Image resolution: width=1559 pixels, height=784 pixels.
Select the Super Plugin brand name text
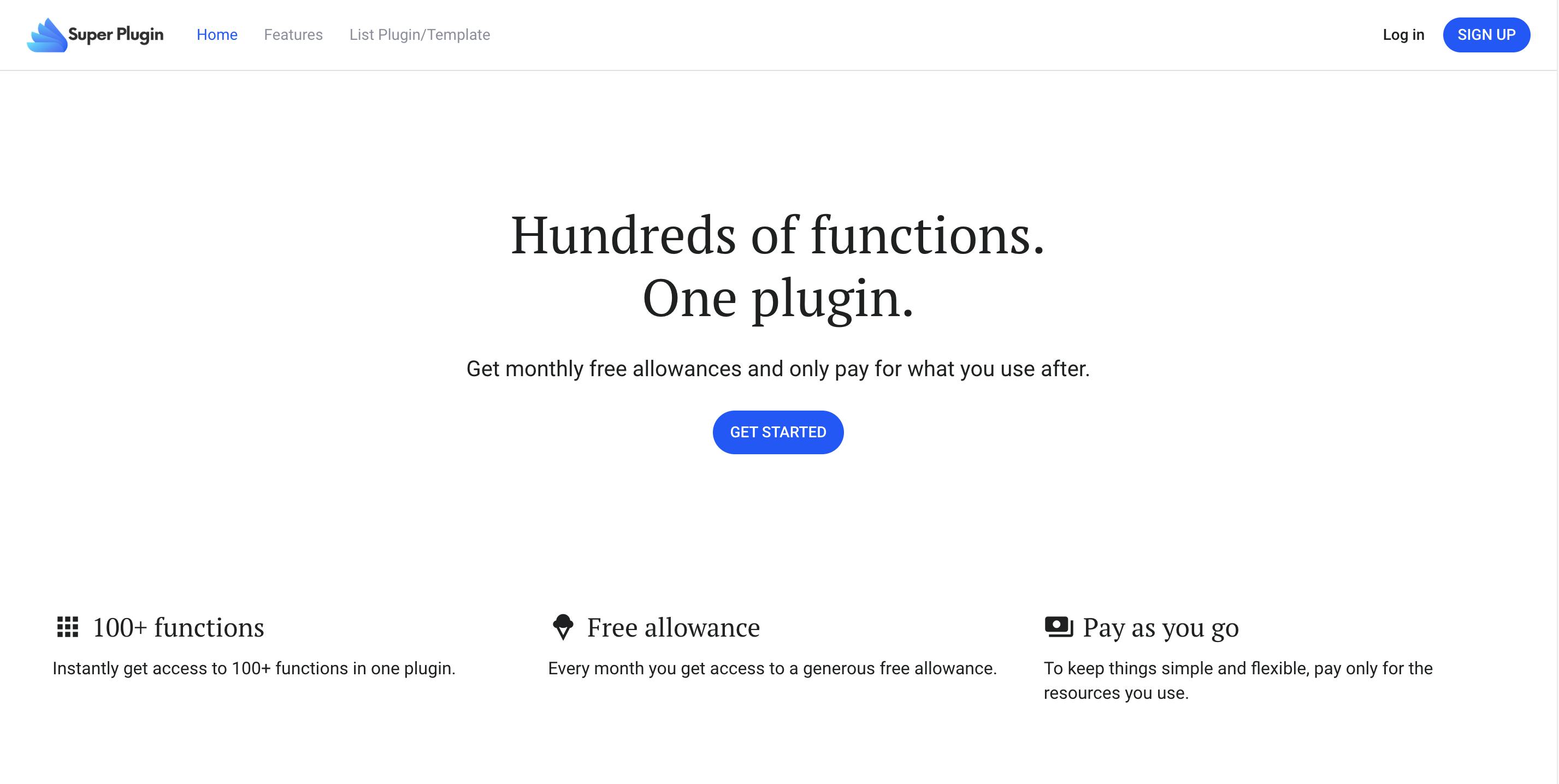click(x=116, y=35)
